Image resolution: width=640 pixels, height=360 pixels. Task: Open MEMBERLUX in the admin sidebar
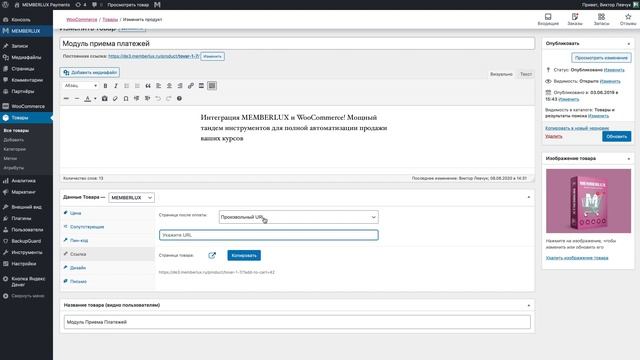click(x=26, y=31)
